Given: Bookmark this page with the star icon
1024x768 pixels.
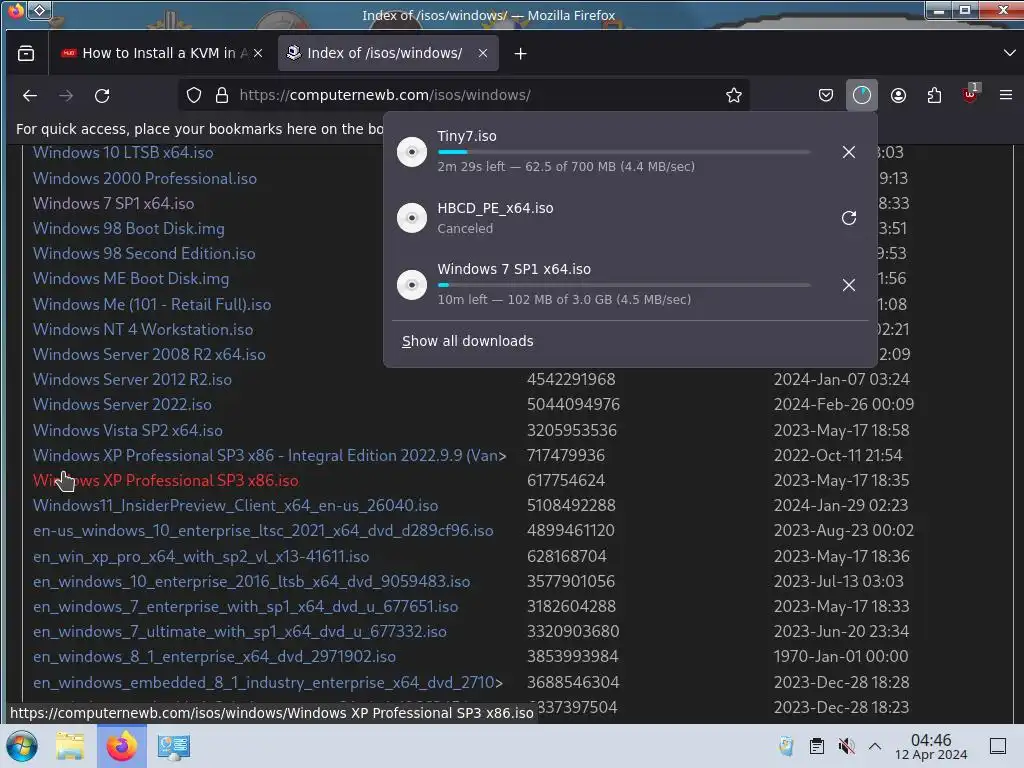Looking at the screenshot, I should coord(734,95).
